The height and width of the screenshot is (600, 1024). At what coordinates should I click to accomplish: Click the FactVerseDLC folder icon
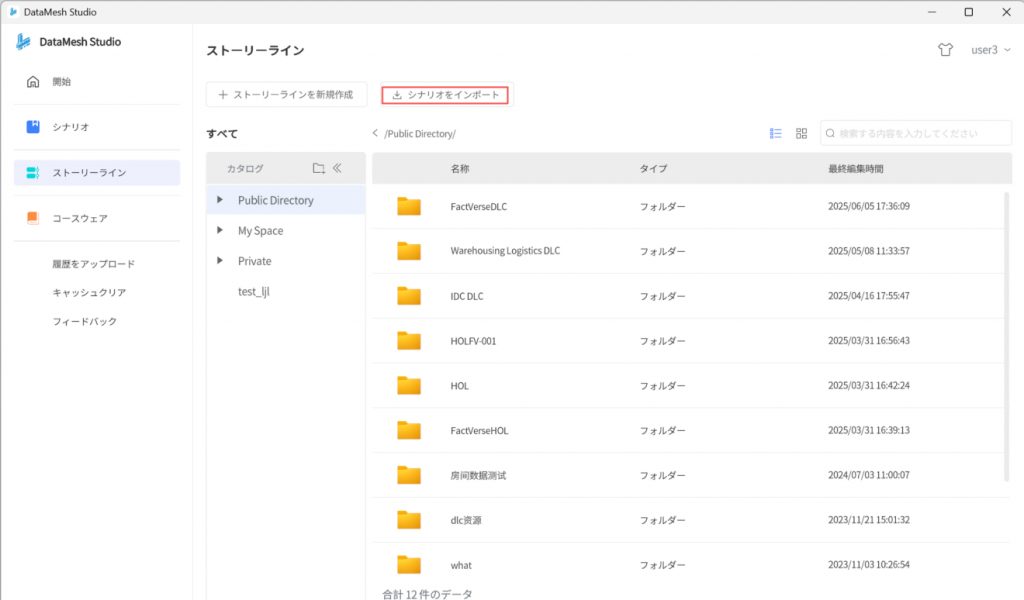(x=408, y=206)
